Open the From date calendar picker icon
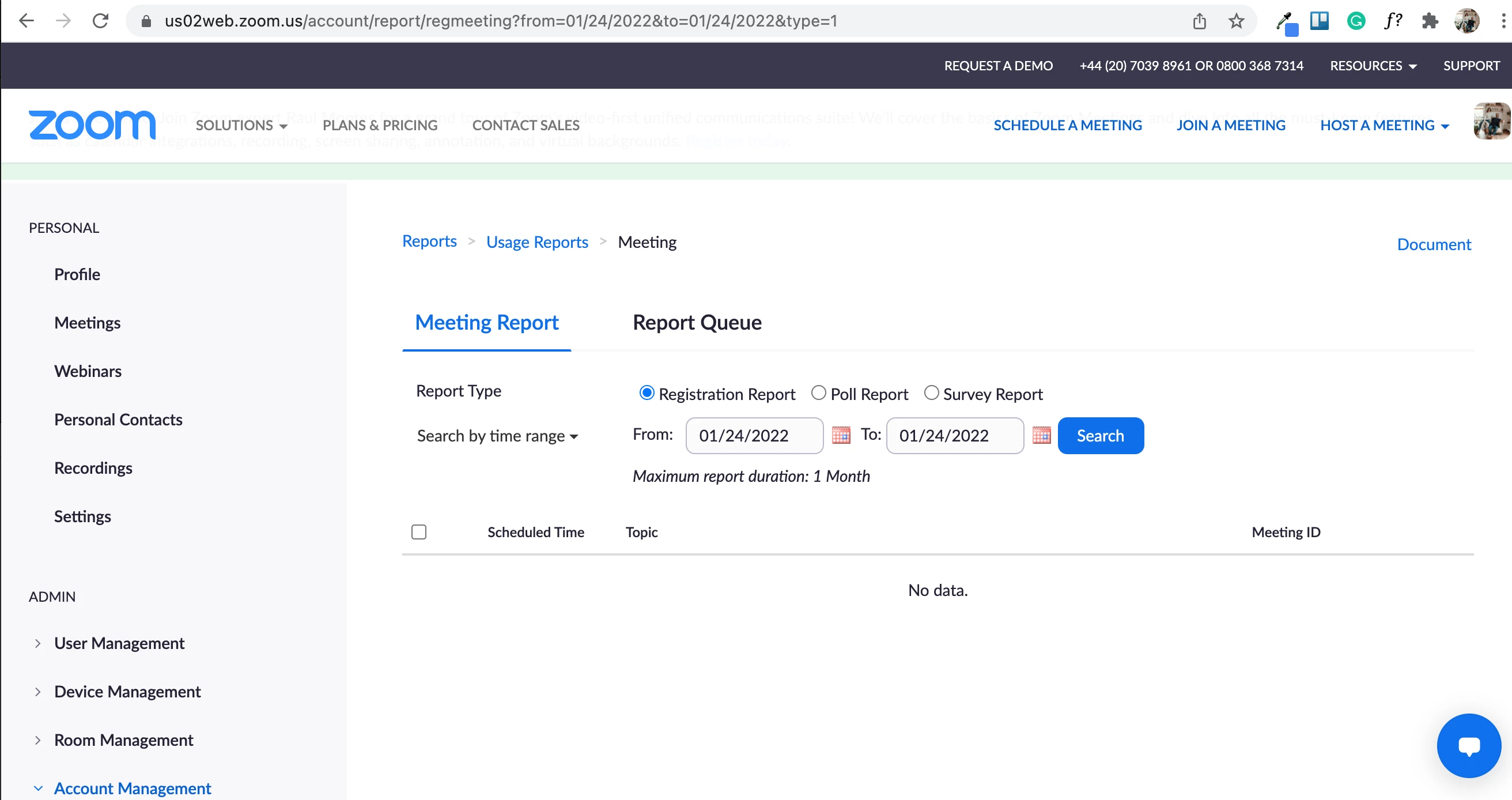This screenshot has height=800, width=1512. 841,435
